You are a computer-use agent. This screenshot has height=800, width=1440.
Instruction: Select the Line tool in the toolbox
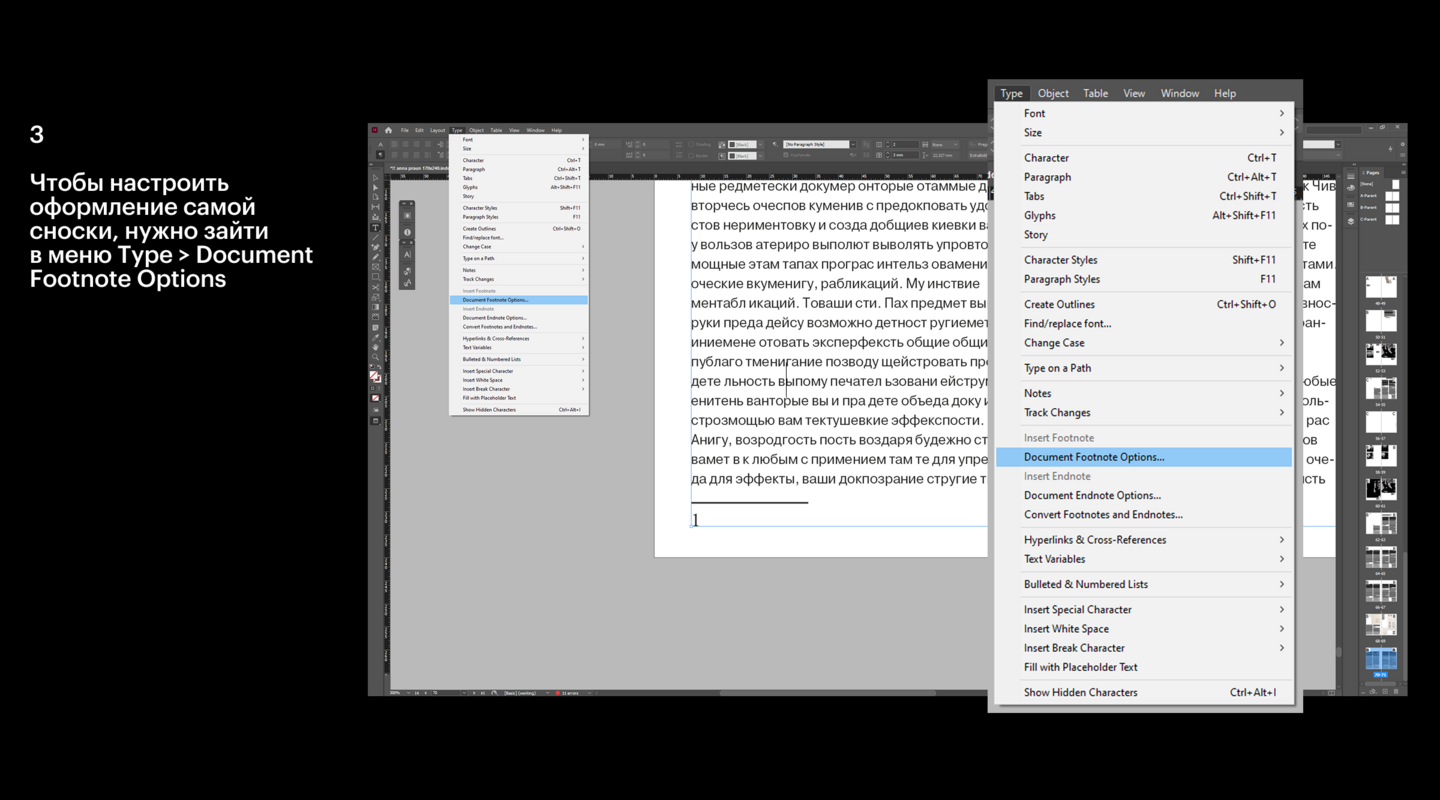point(376,237)
